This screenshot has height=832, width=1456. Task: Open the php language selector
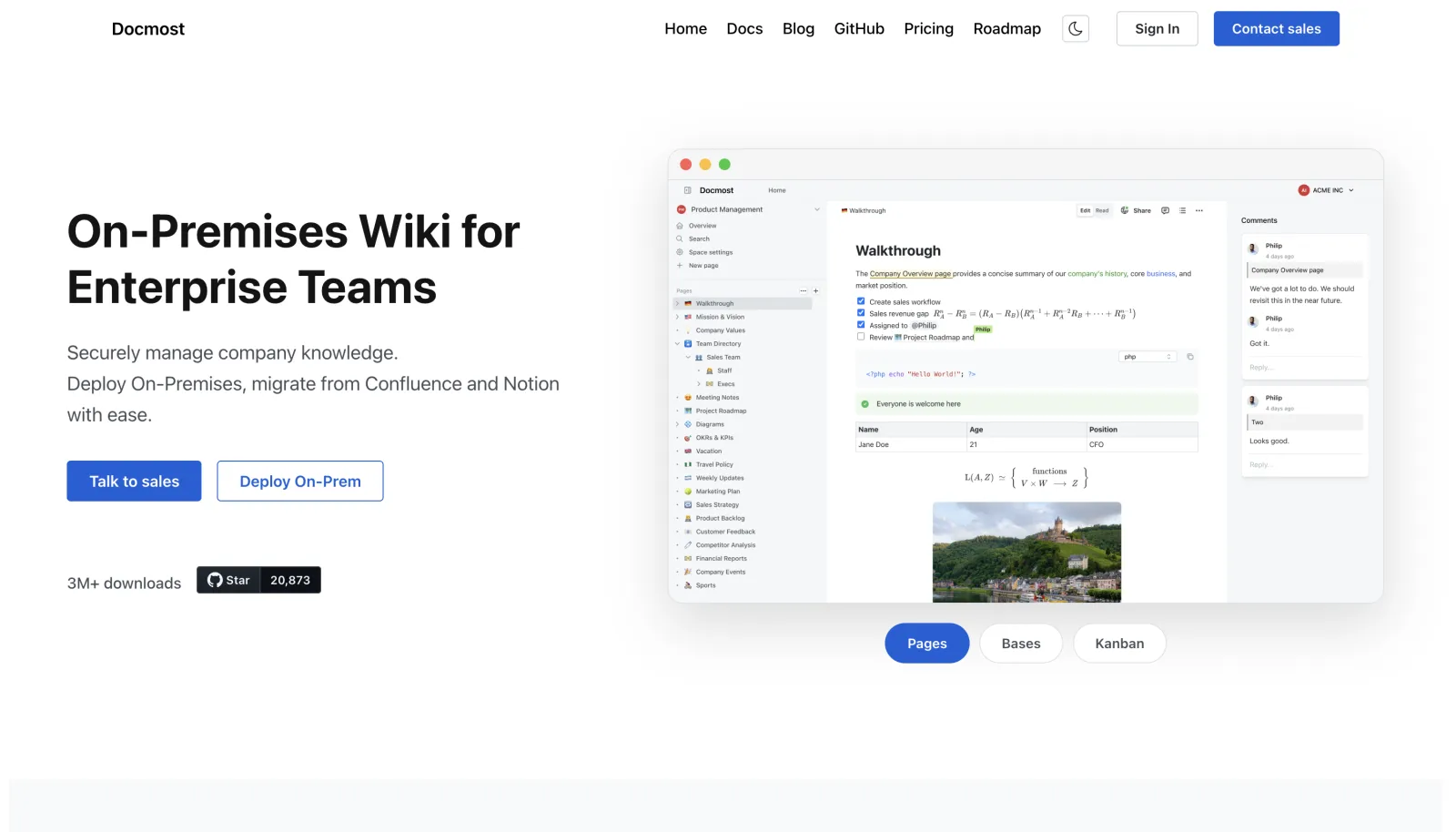point(1148,357)
